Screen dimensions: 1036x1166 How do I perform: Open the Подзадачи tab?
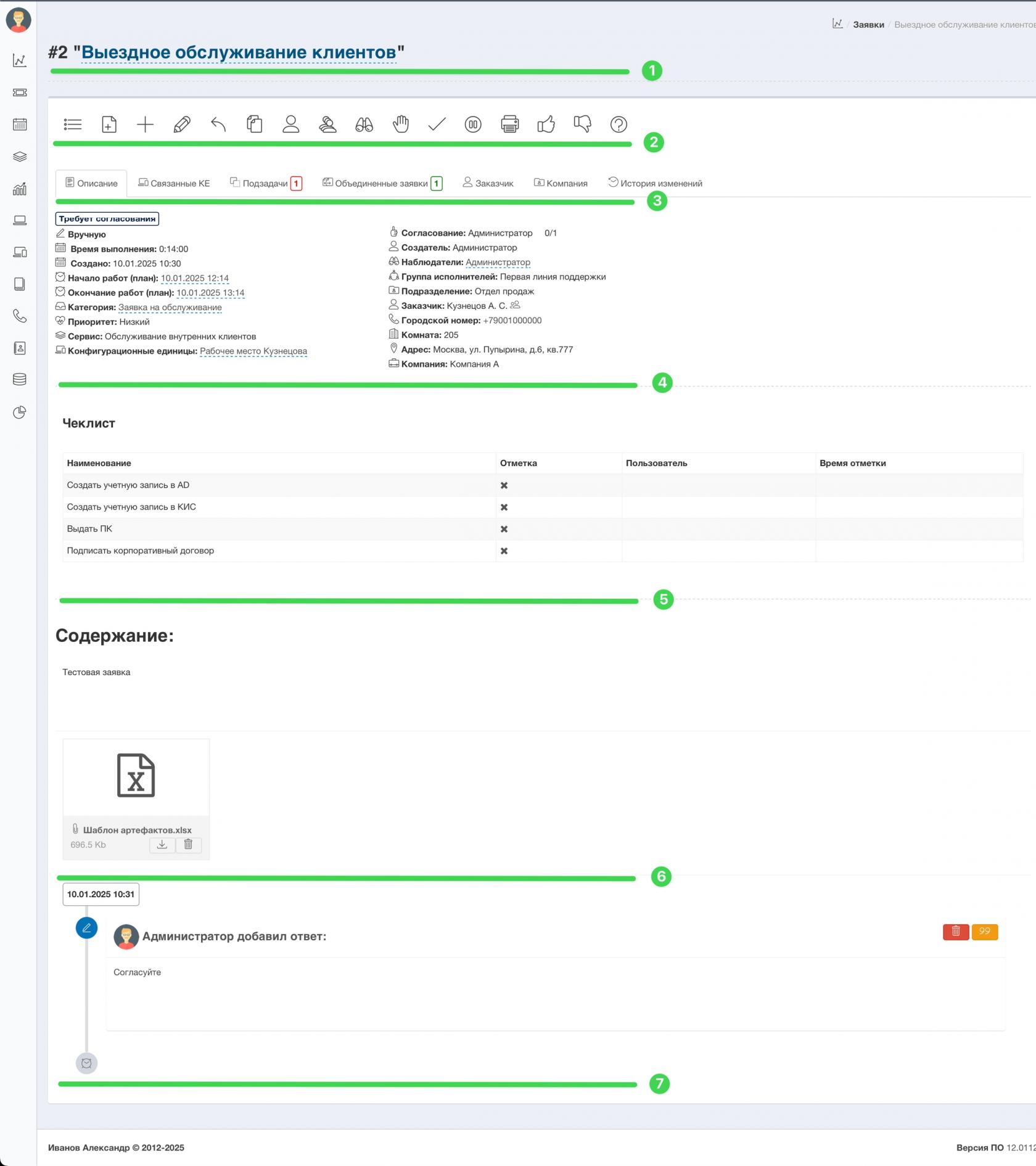tap(265, 184)
